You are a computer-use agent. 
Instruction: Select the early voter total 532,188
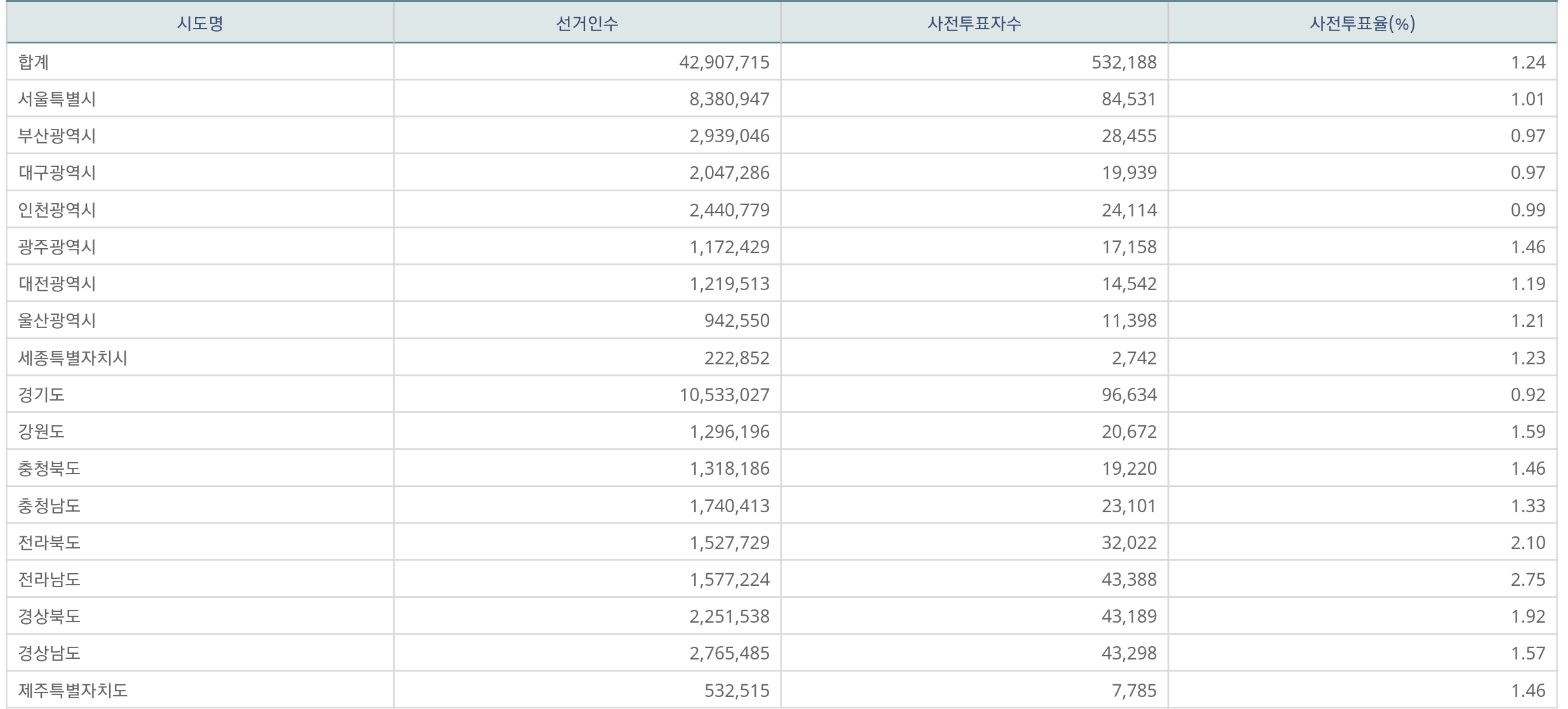(1124, 62)
